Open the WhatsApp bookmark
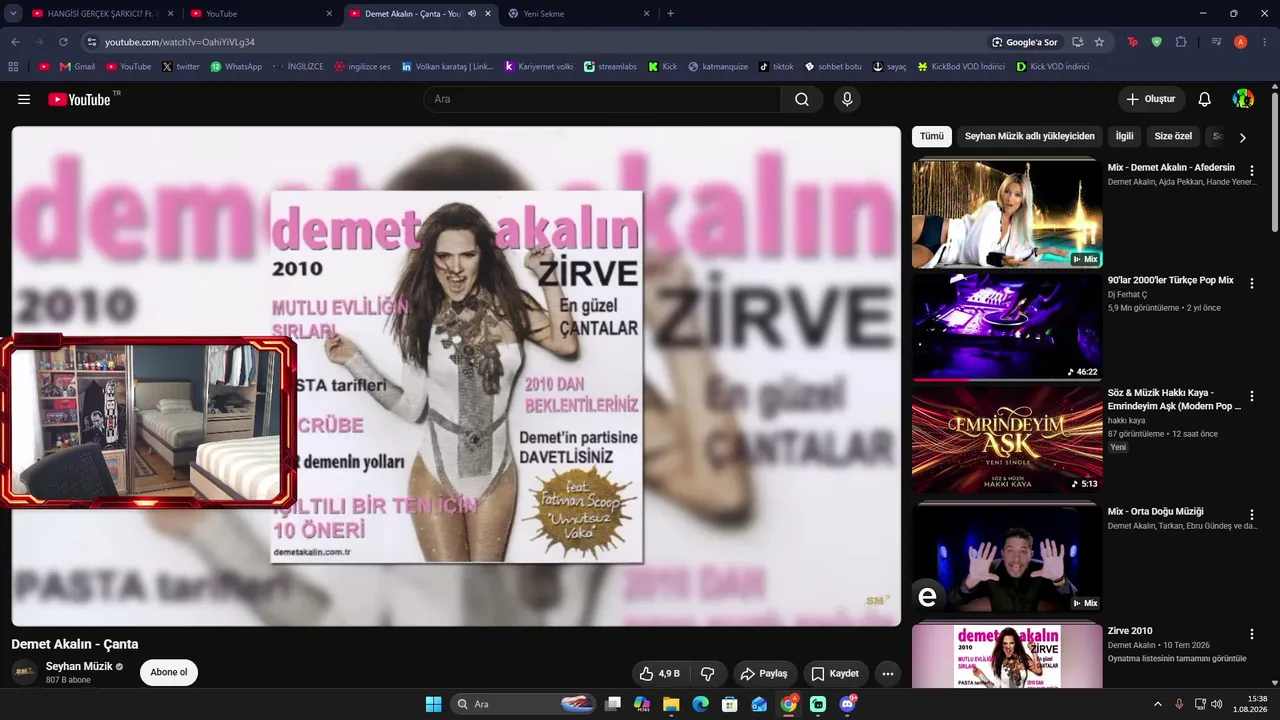Image resolution: width=1280 pixels, height=720 pixels. (x=236, y=67)
